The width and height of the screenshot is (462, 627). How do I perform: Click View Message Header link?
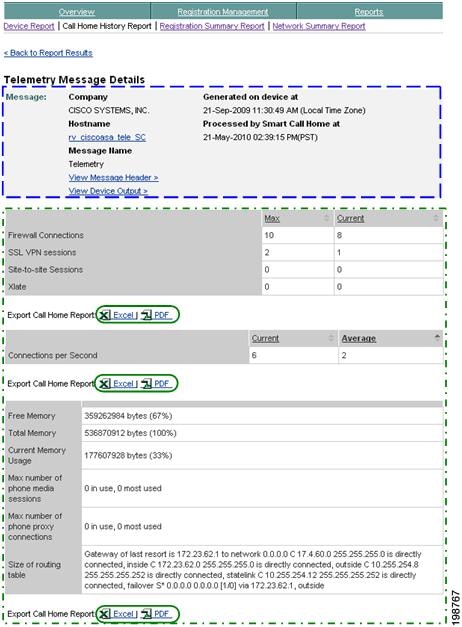(x=113, y=178)
